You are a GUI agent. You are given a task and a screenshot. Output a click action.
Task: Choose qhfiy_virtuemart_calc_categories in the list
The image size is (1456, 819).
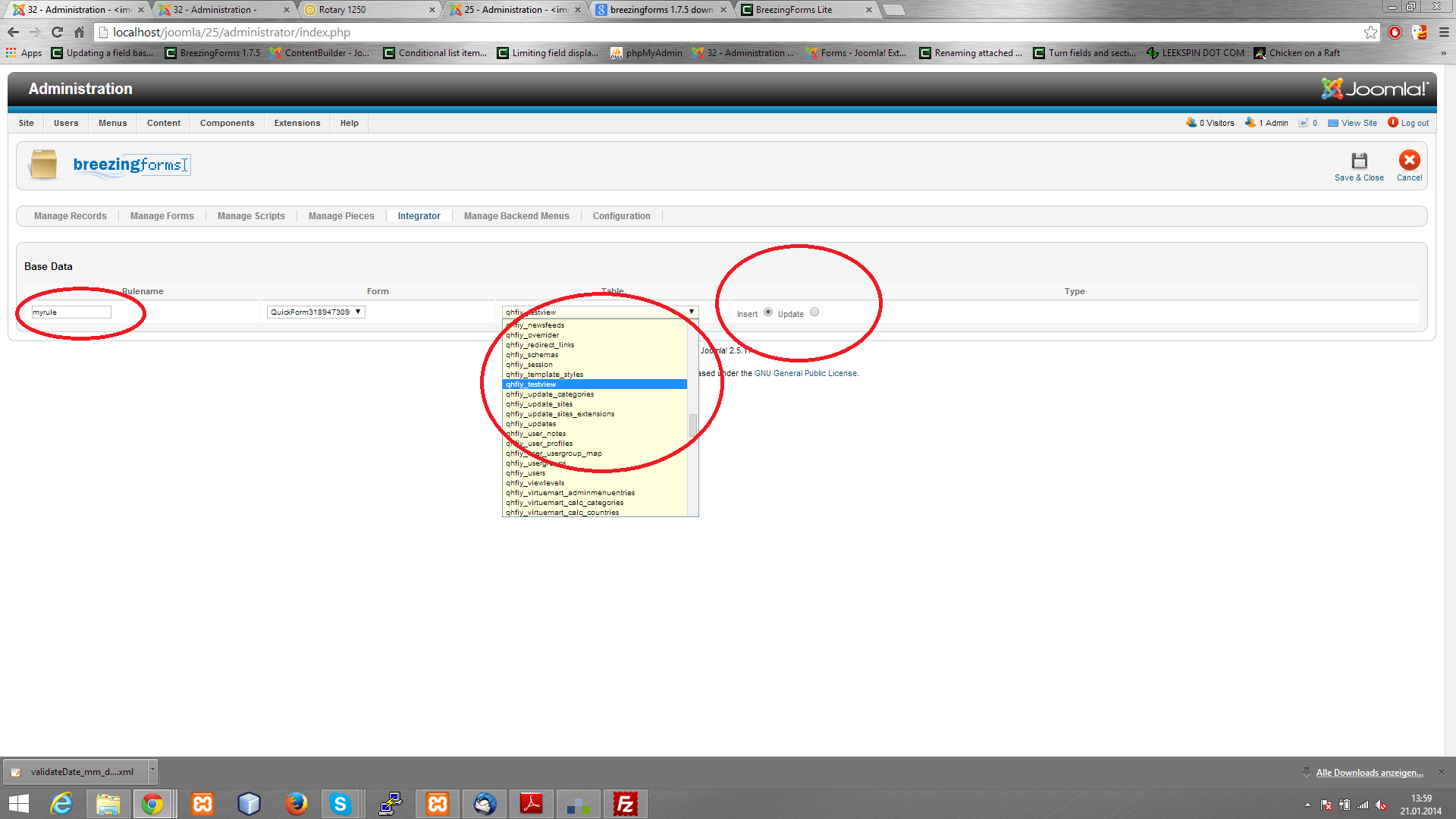(x=595, y=503)
